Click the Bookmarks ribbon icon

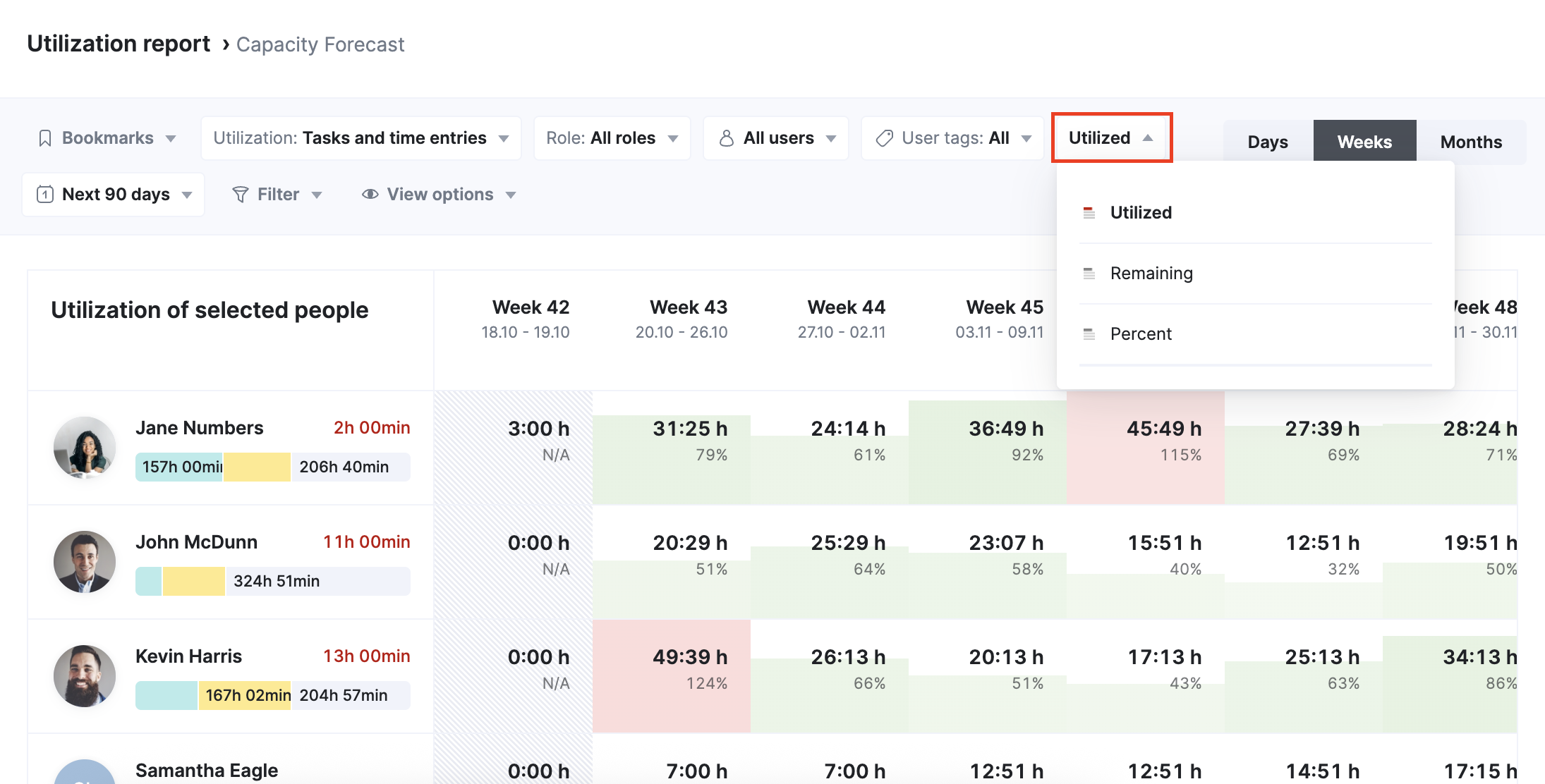coord(45,138)
